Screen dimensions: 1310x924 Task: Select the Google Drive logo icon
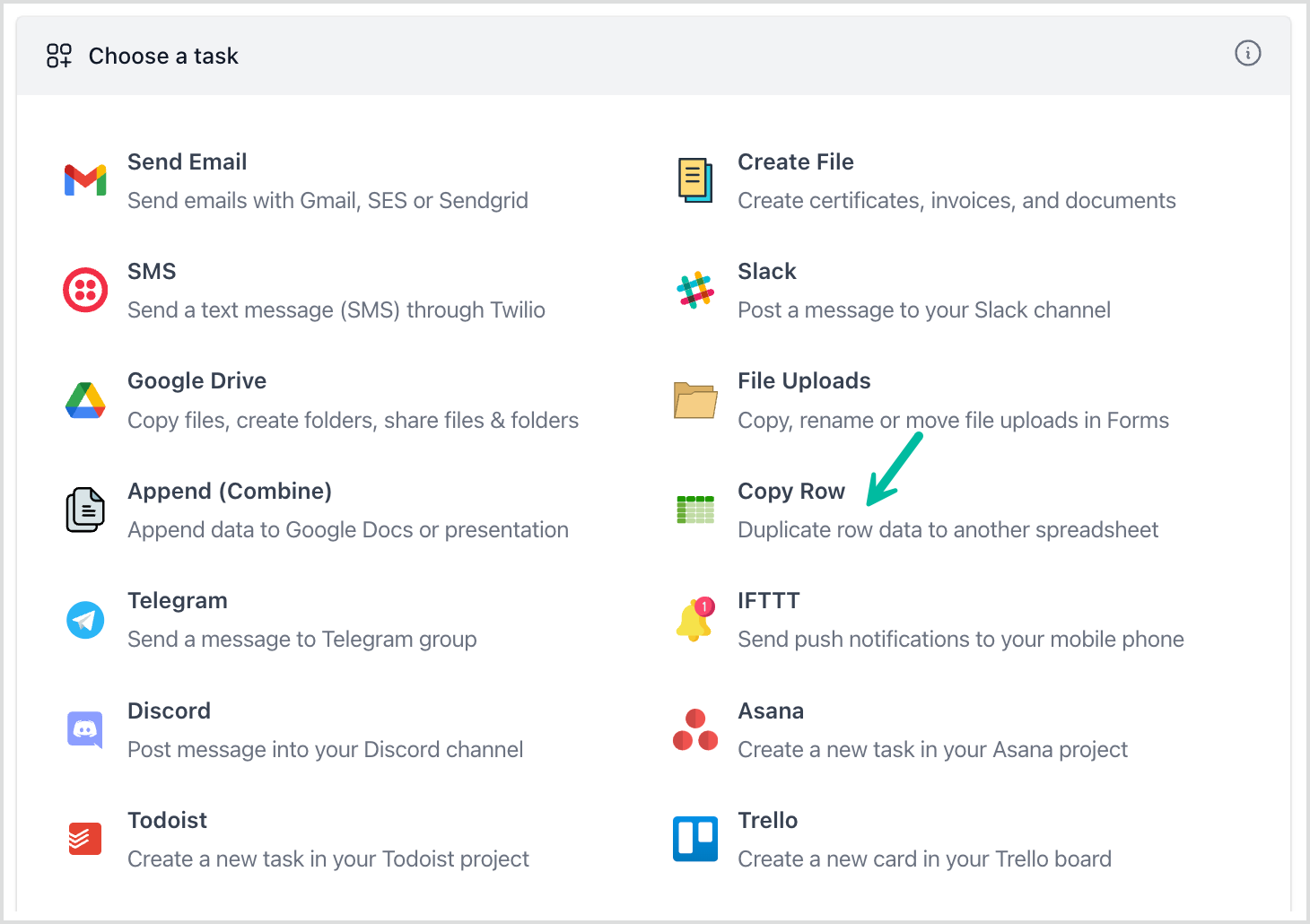[x=85, y=400]
